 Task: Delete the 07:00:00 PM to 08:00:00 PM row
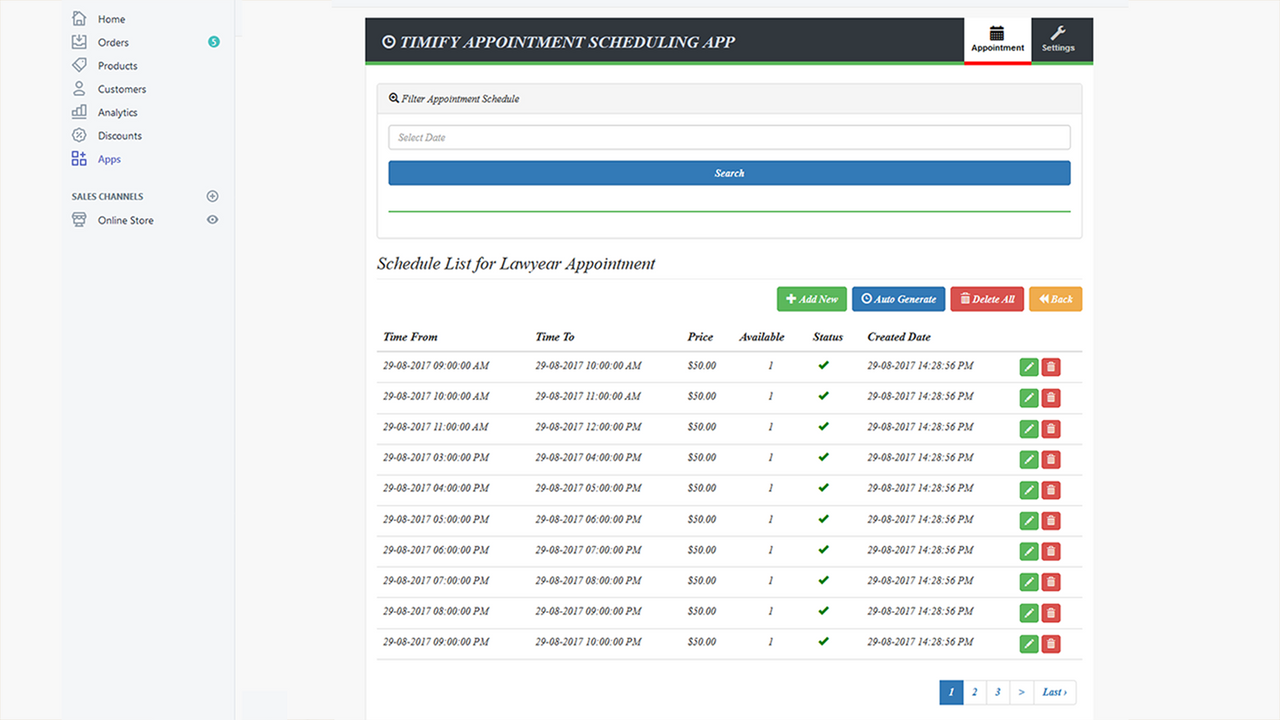click(x=1051, y=582)
